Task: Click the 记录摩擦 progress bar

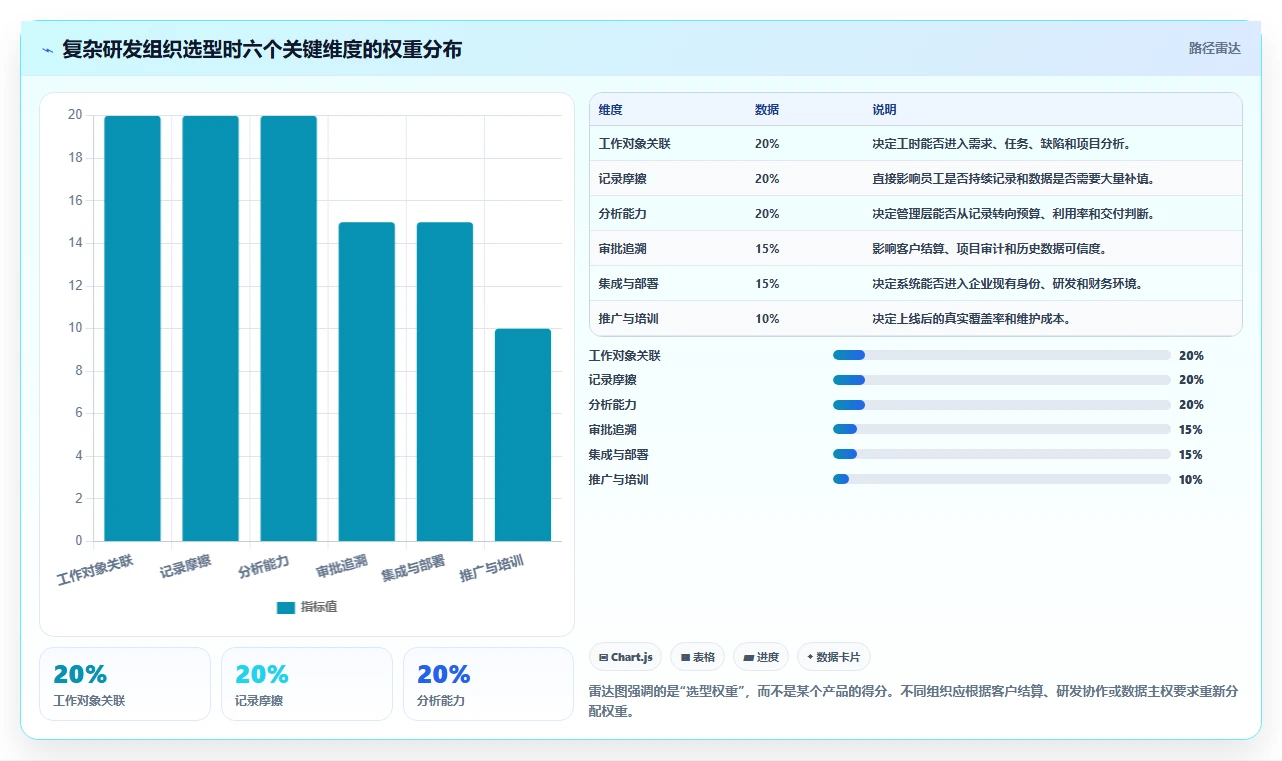Action: pyautogui.click(x=1002, y=380)
